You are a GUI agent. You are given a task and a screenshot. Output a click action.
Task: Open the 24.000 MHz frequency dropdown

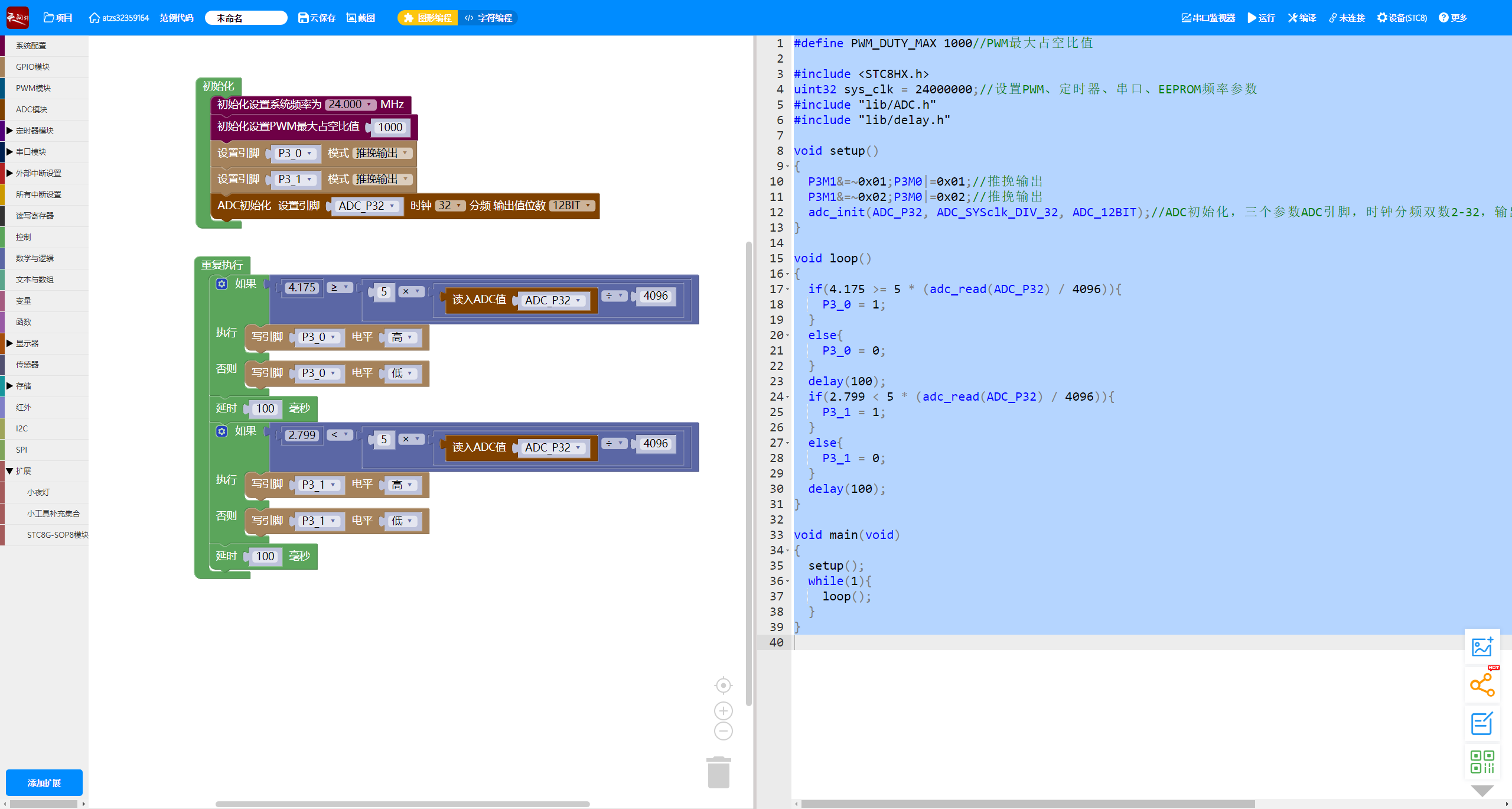[350, 105]
